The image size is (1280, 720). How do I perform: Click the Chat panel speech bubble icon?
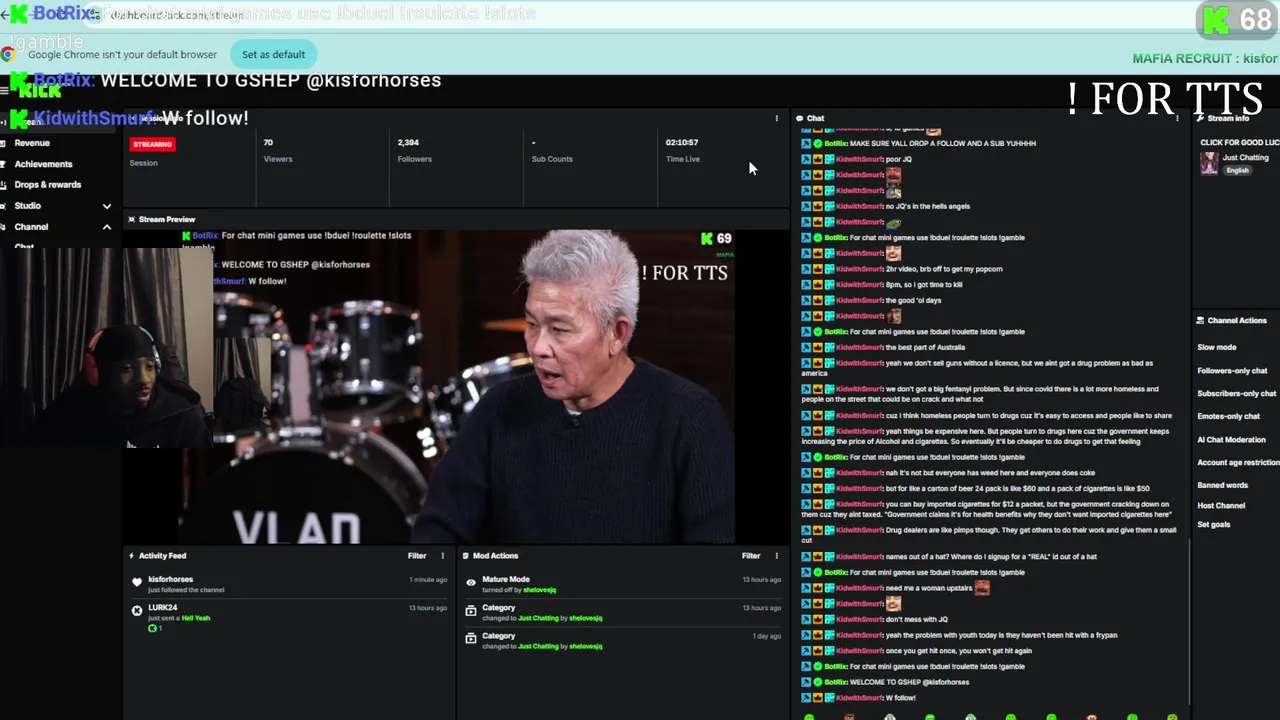800,118
